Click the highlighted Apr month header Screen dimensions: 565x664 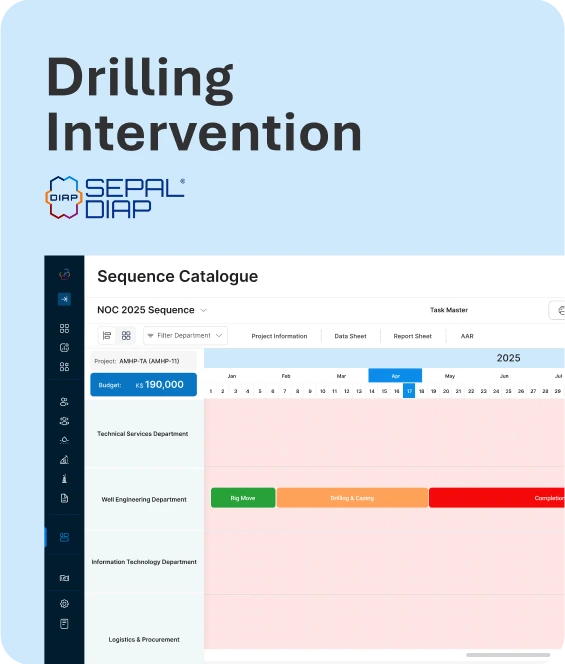(x=395, y=376)
